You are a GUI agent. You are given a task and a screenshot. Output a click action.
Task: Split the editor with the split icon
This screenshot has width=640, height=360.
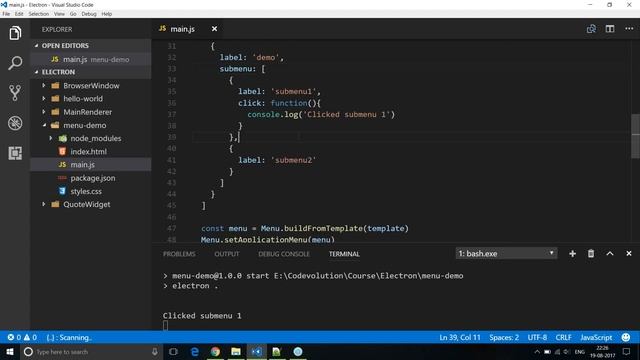610,29
